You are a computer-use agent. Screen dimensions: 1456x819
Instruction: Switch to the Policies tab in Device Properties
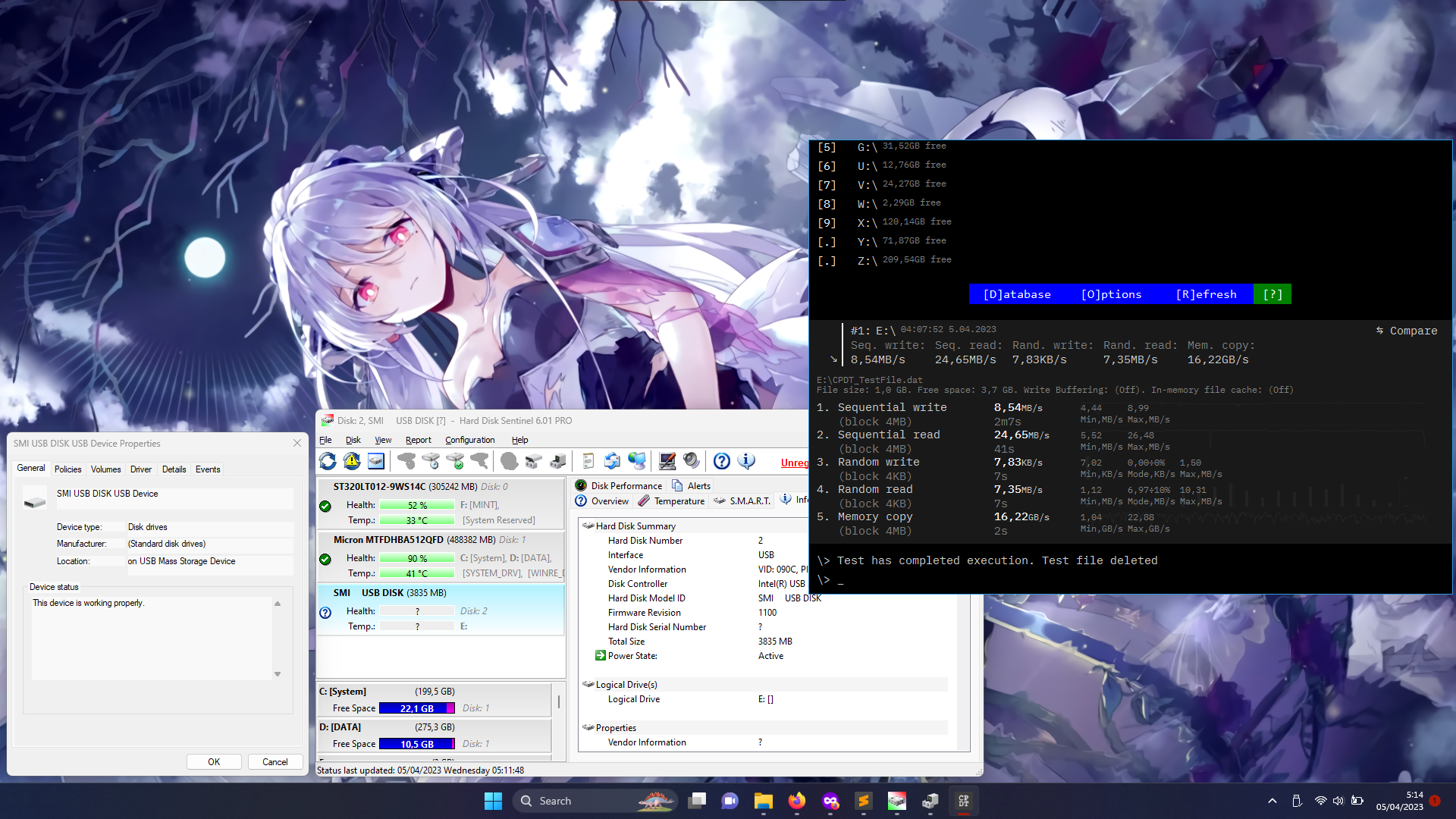pyautogui.click(x=67, y=469)
